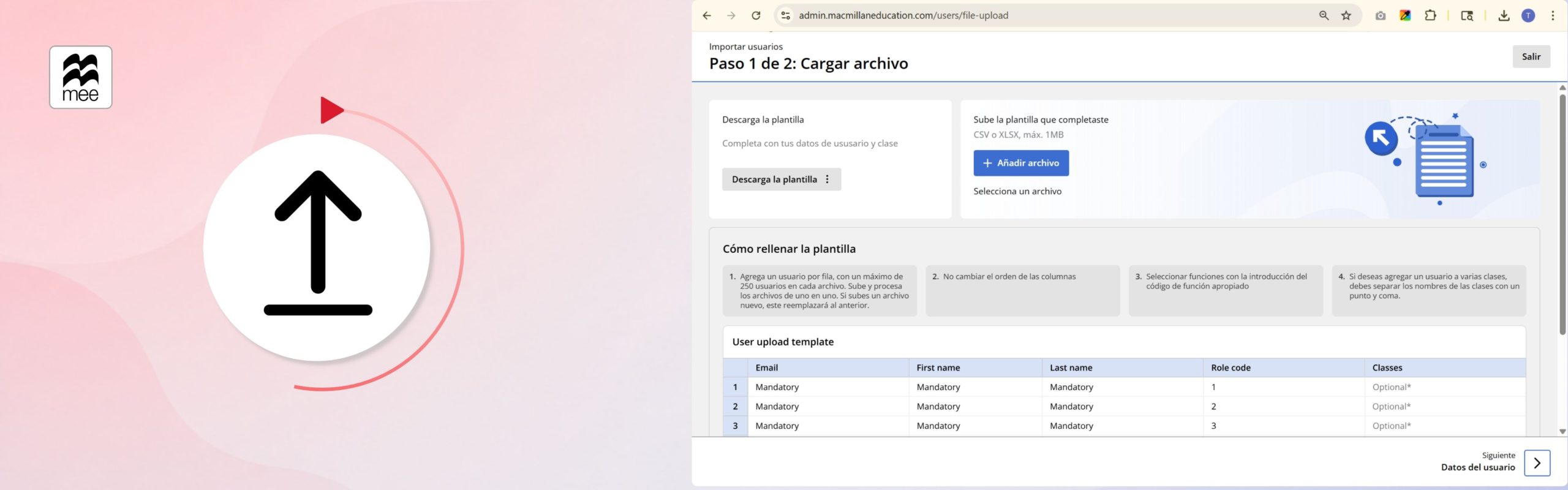Click 'Cómo rellenar la plantilla' heading
1568x490 pixels.
coord(789,249)
